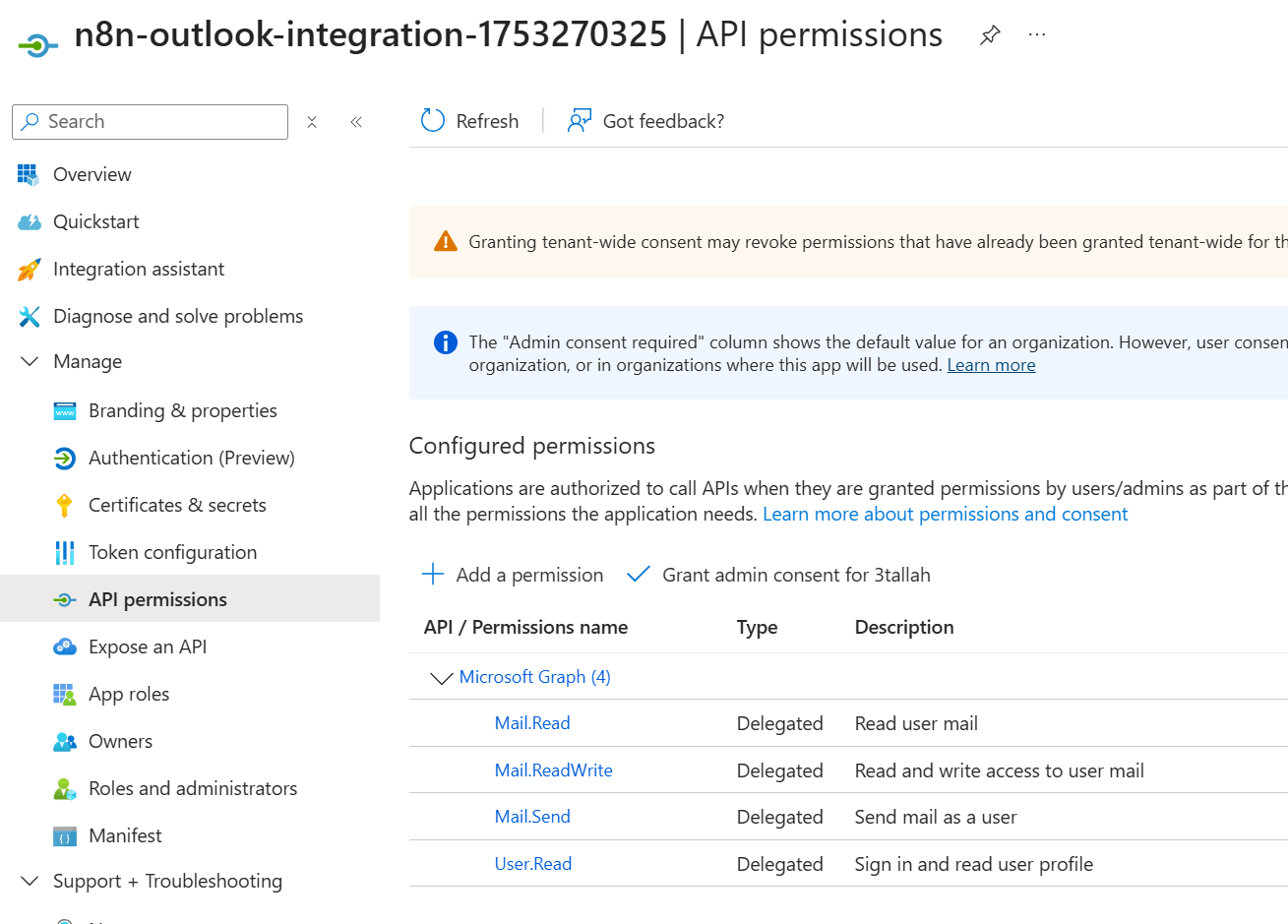Open Authentication (Preview) page
The height and width of the screenshot is (924, 1288).
(x=190, y=459)
